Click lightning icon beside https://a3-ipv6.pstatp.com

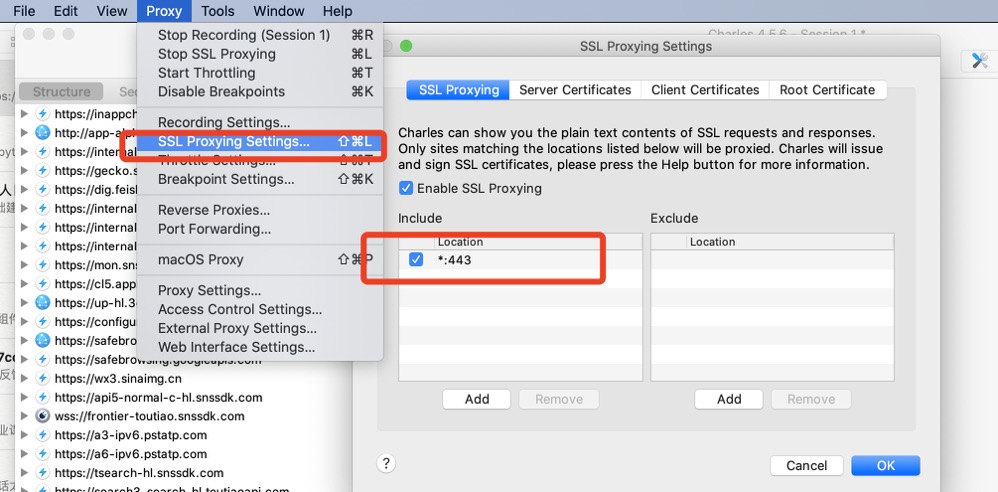coord(43,435)
